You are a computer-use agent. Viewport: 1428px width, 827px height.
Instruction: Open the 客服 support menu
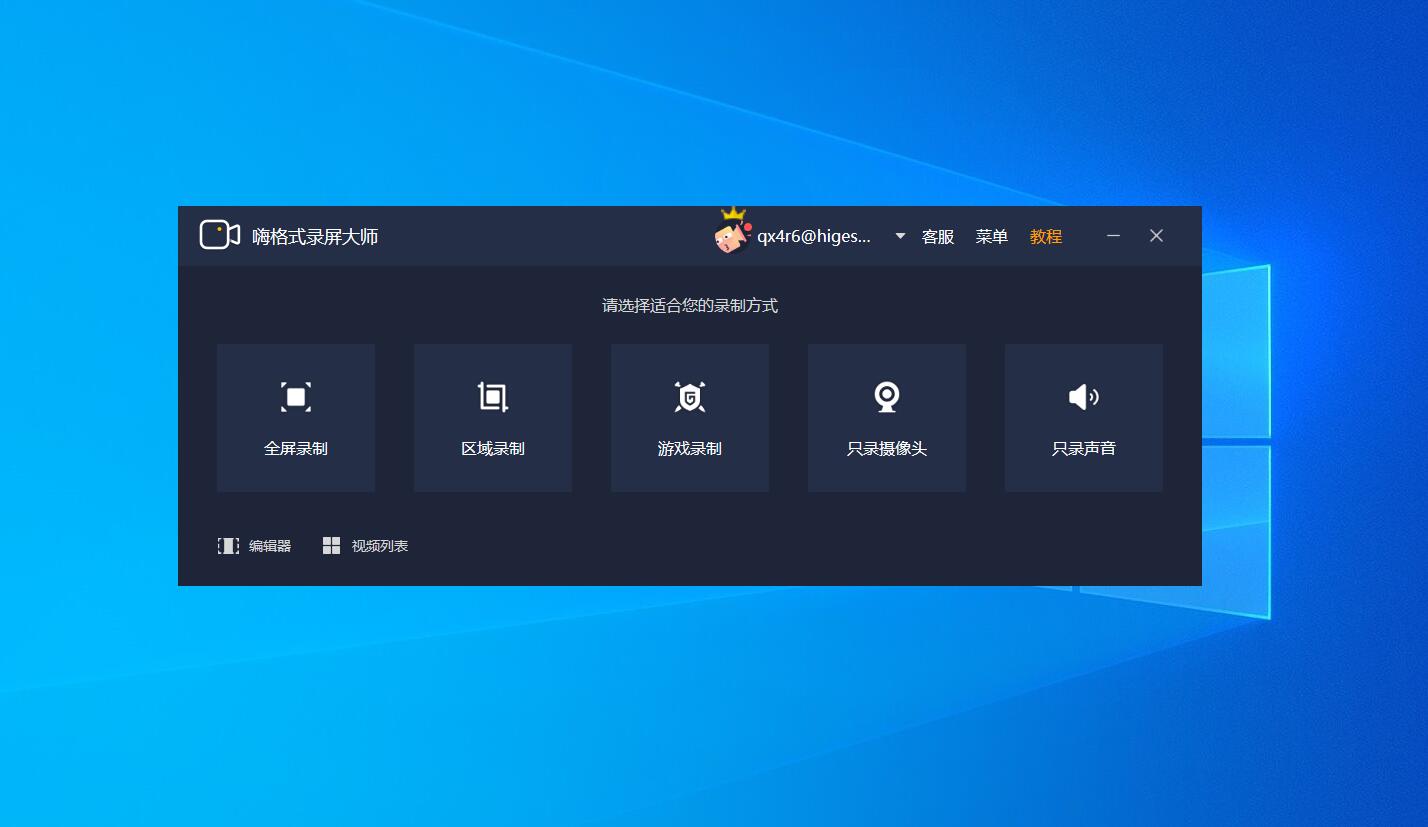point(938,236)
